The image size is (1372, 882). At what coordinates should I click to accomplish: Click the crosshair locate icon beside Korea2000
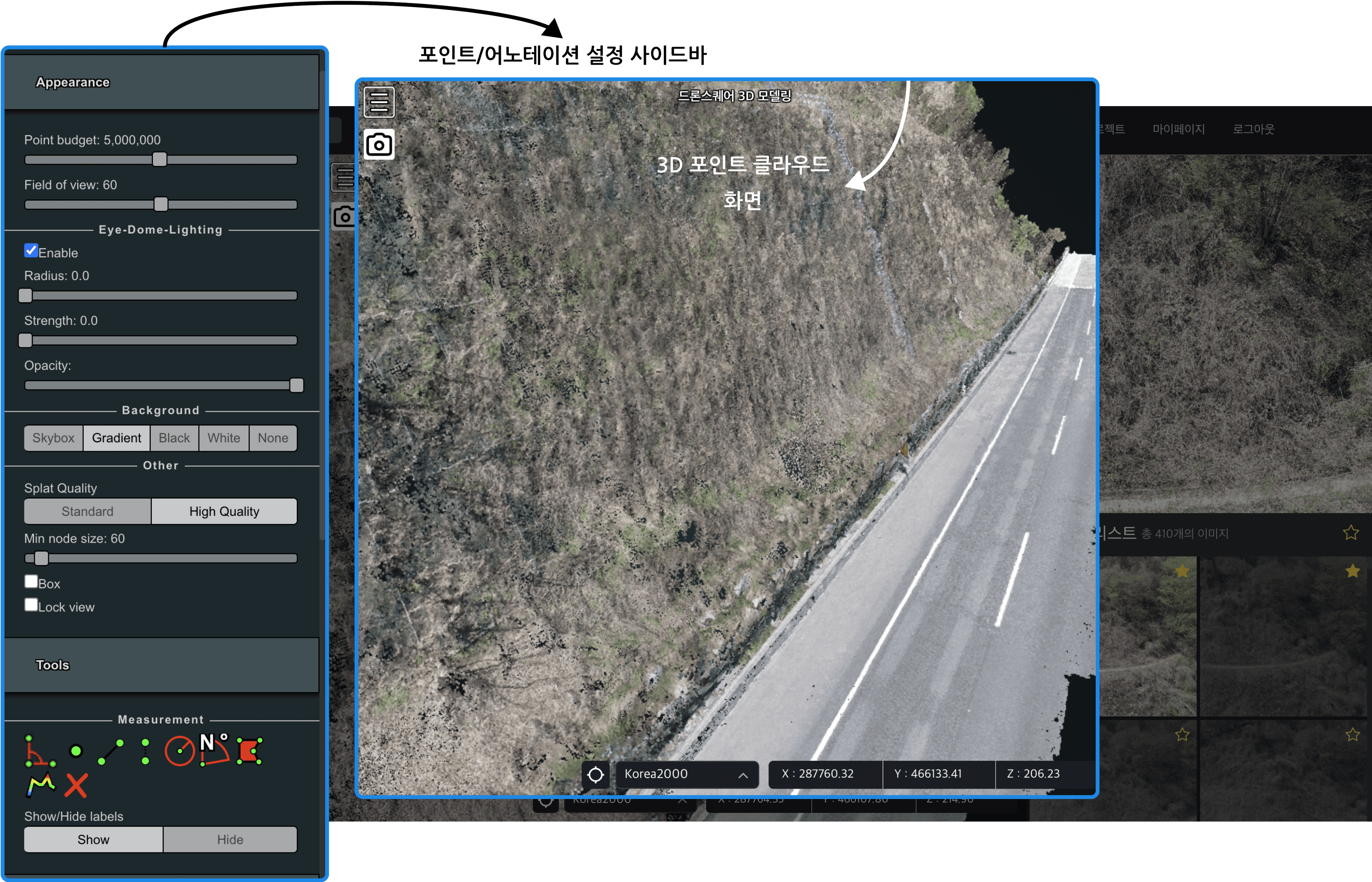click(x=596, y=774)
